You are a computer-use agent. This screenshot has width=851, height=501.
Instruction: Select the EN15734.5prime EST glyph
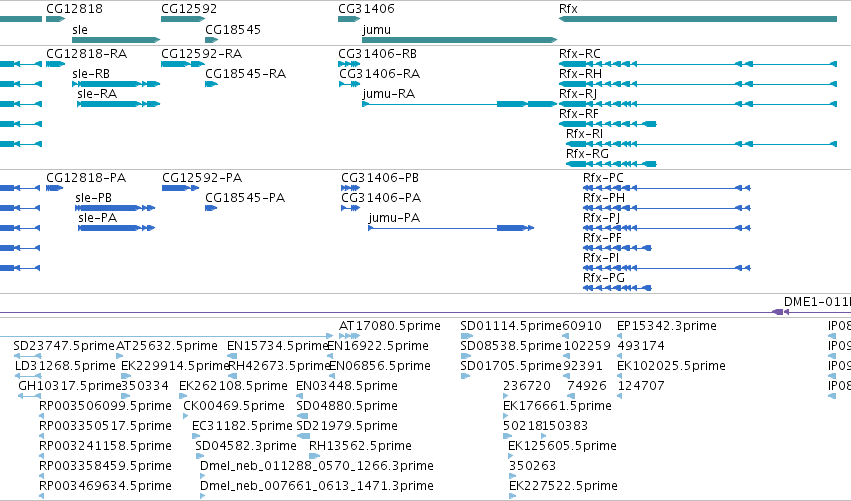(232, 356)
